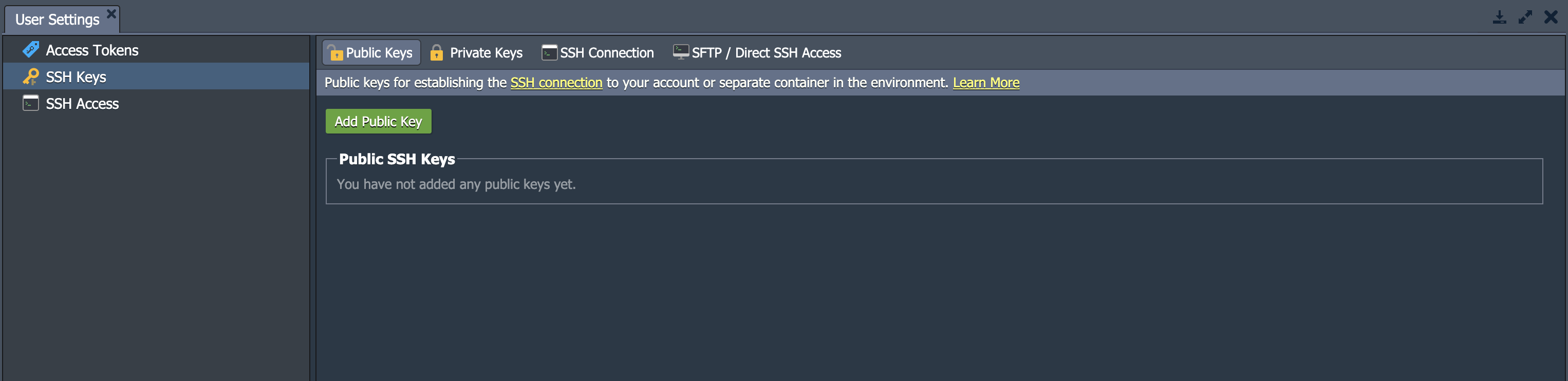The image size is (1568, 381).
Task: Click the SSH Keys key icon
Action: [x=30, y=77]
